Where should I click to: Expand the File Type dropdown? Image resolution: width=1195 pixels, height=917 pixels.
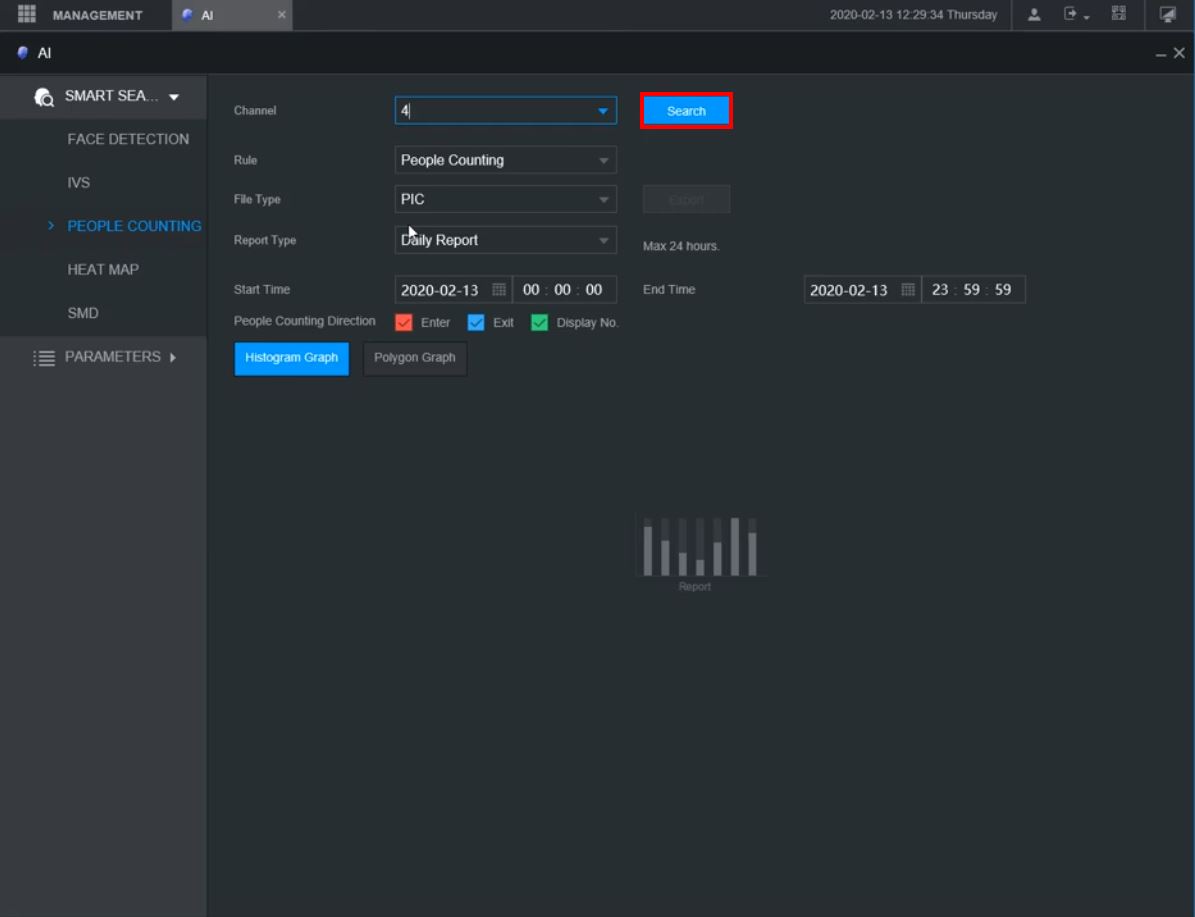[603, 199]
